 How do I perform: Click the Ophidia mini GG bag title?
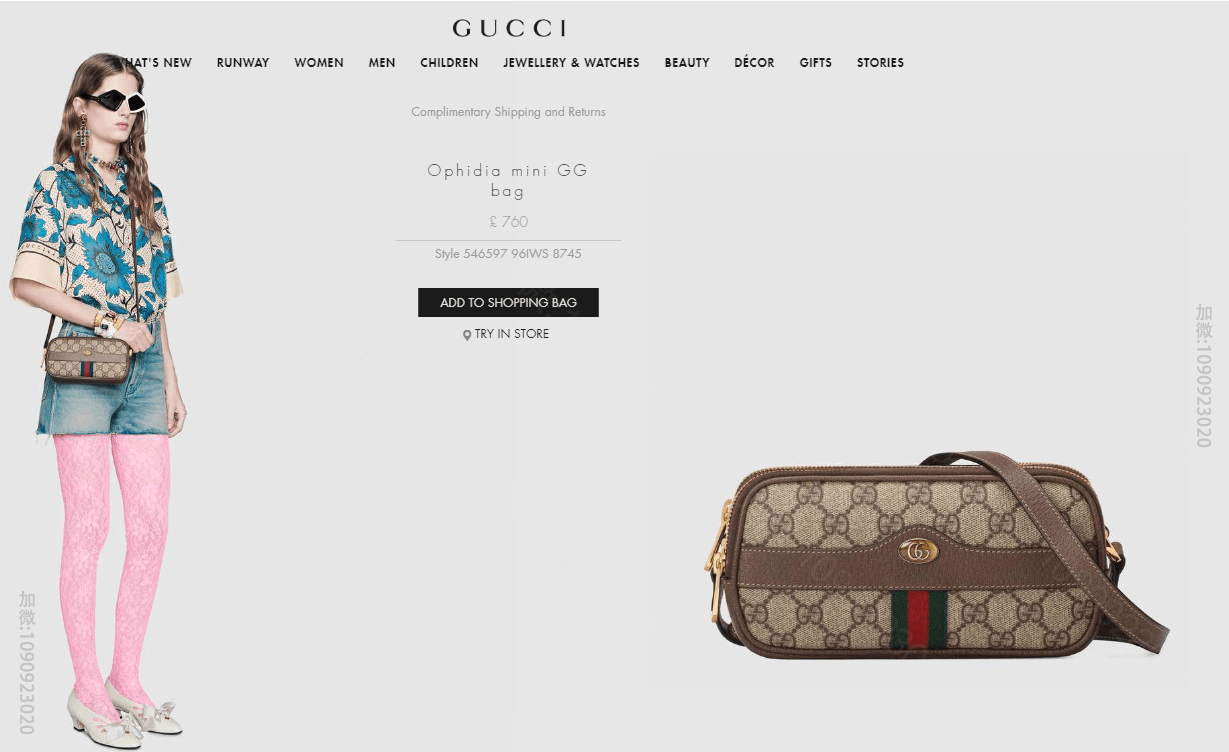tap(508, 180)
